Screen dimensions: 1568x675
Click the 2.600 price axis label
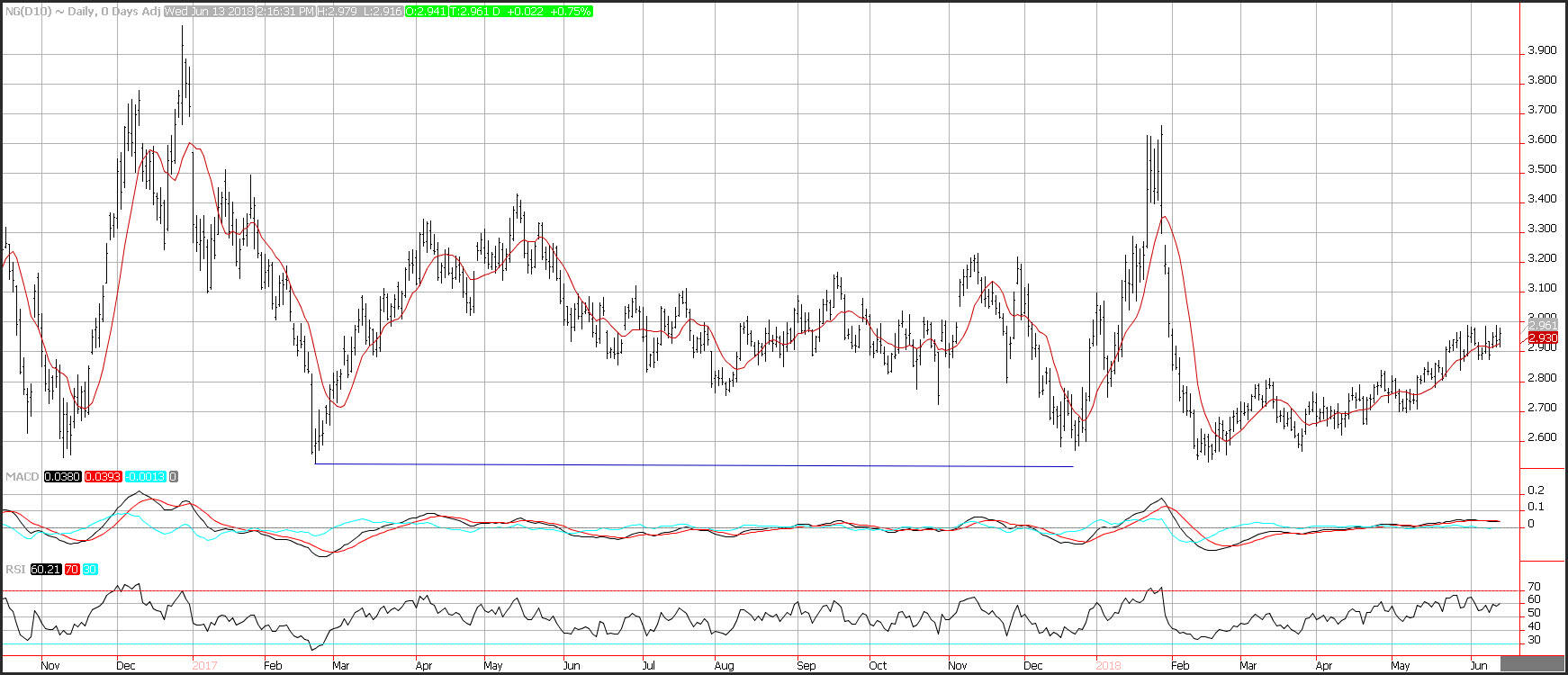pyautogui.click(x=1542, y=437)
